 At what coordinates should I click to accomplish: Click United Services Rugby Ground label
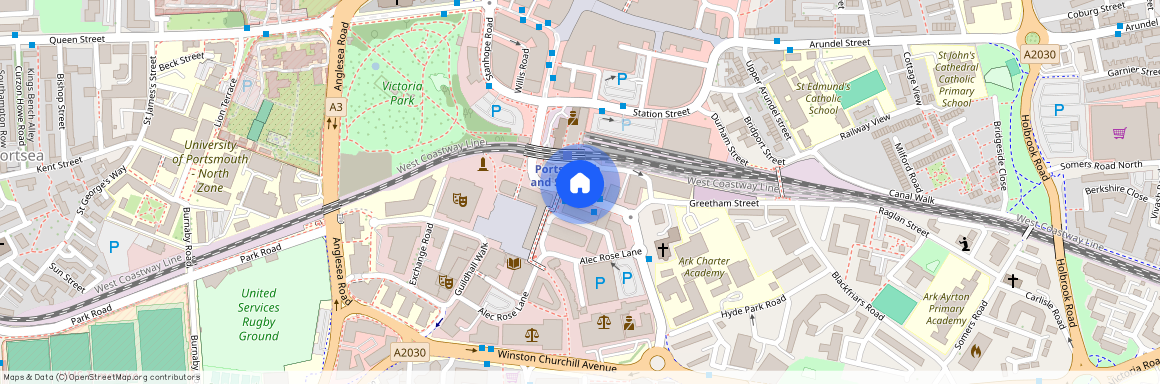point(259,314)
